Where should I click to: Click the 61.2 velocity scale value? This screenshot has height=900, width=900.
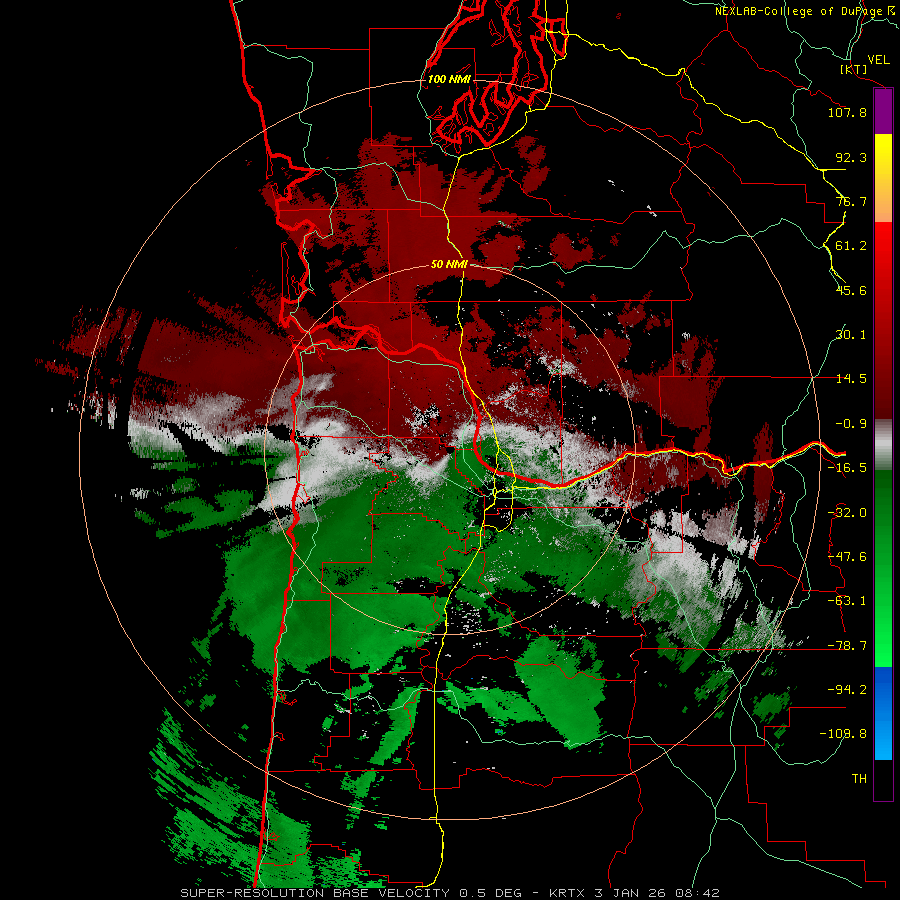pyautogui.click(x=851, y=246)
